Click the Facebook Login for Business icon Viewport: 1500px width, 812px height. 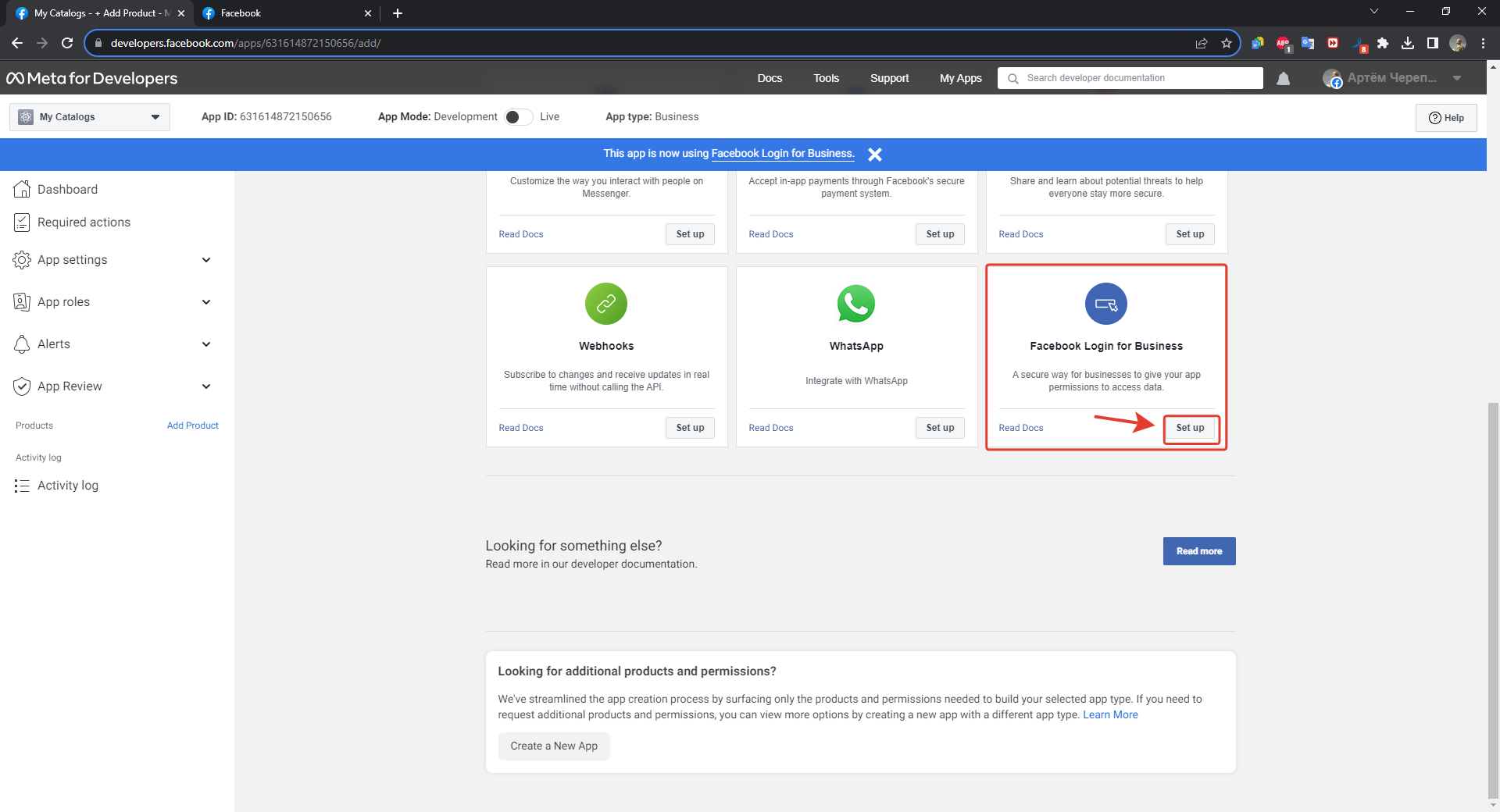tap(1105, 304)
